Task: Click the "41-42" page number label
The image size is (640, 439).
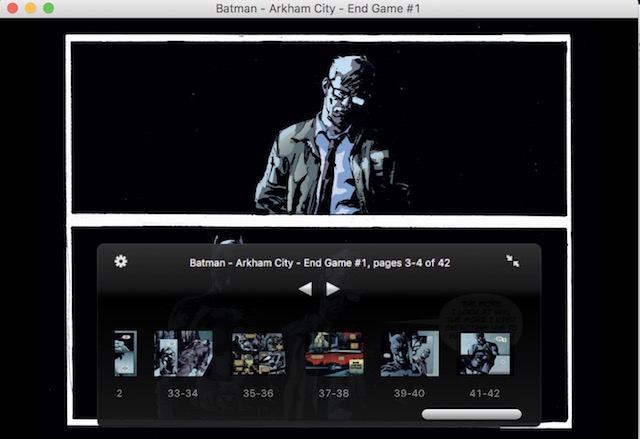Action: pos(485,393)
